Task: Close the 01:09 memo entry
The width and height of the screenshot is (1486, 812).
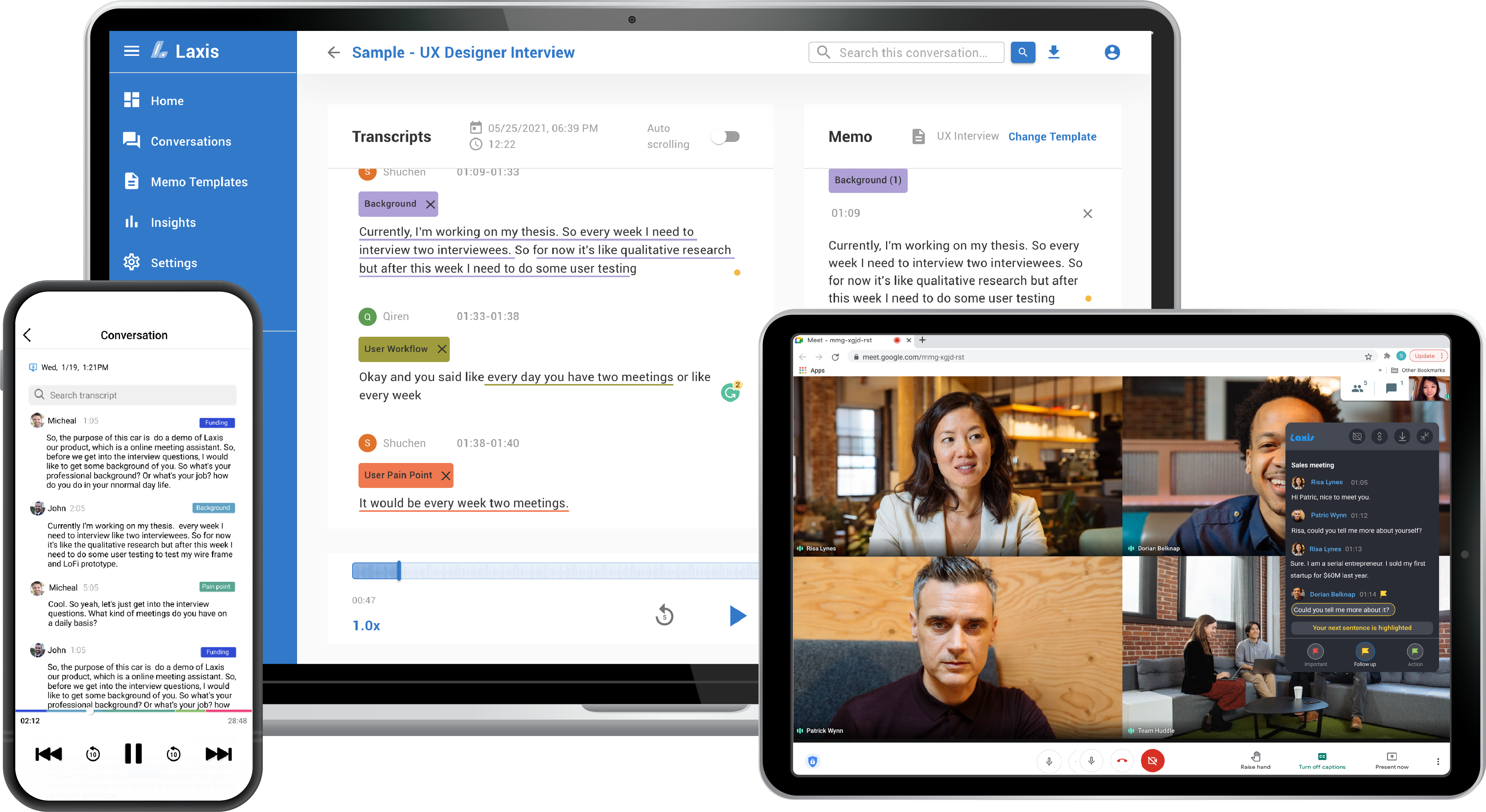Action: pos(1087,213)
